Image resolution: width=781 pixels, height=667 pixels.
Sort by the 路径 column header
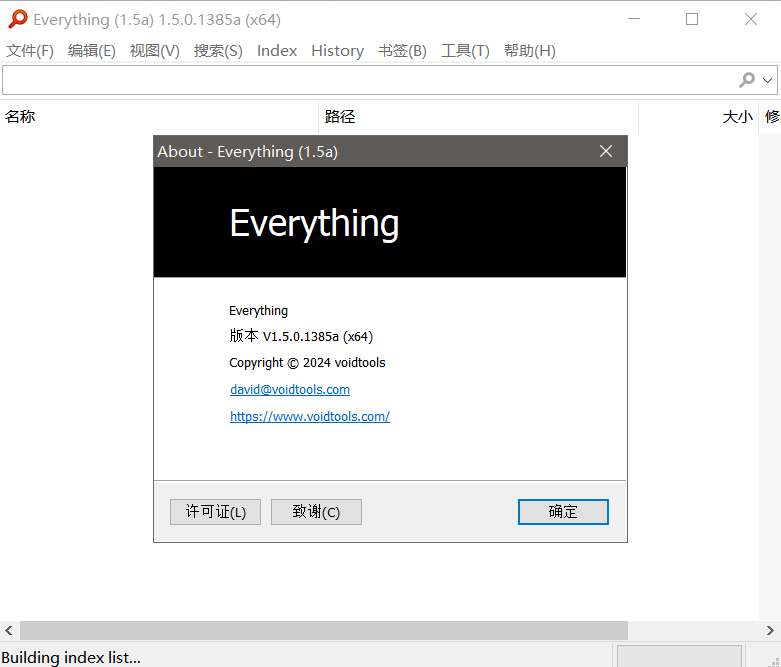[478, 117]
